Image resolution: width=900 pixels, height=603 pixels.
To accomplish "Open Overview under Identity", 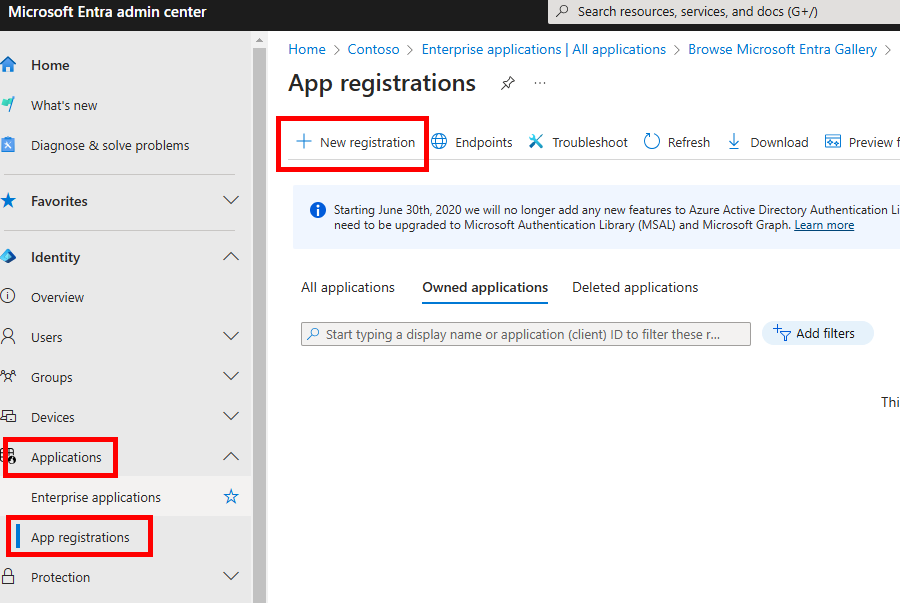I will [x=57, y=297].
